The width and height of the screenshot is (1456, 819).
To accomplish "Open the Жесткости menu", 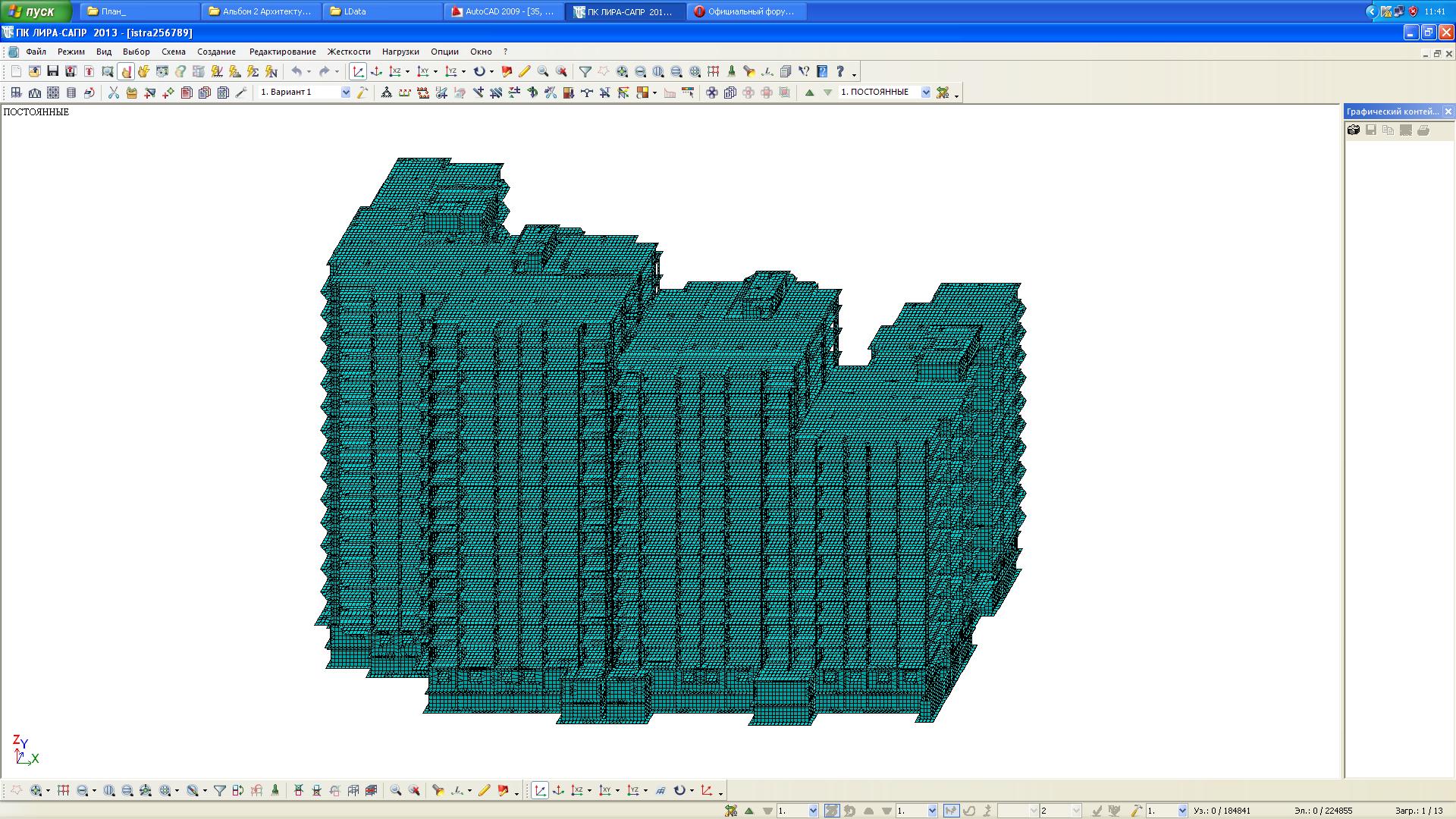I will pos(349,52).
